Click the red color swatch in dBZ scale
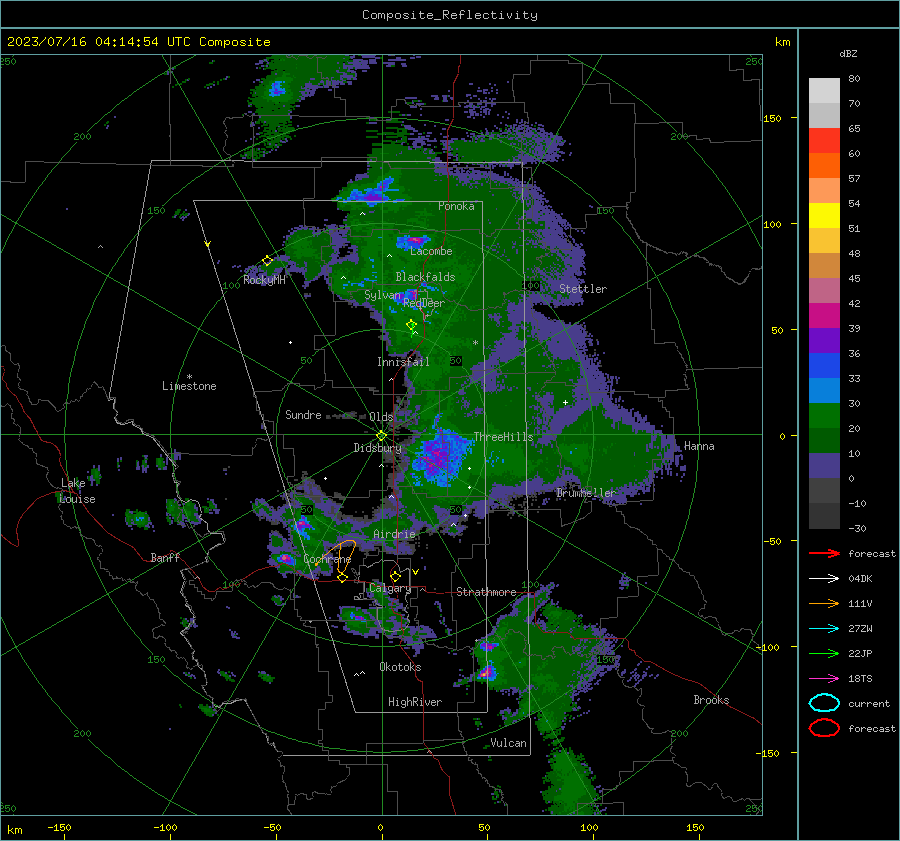Screen dimensions: 900x841 click(824, 141)
